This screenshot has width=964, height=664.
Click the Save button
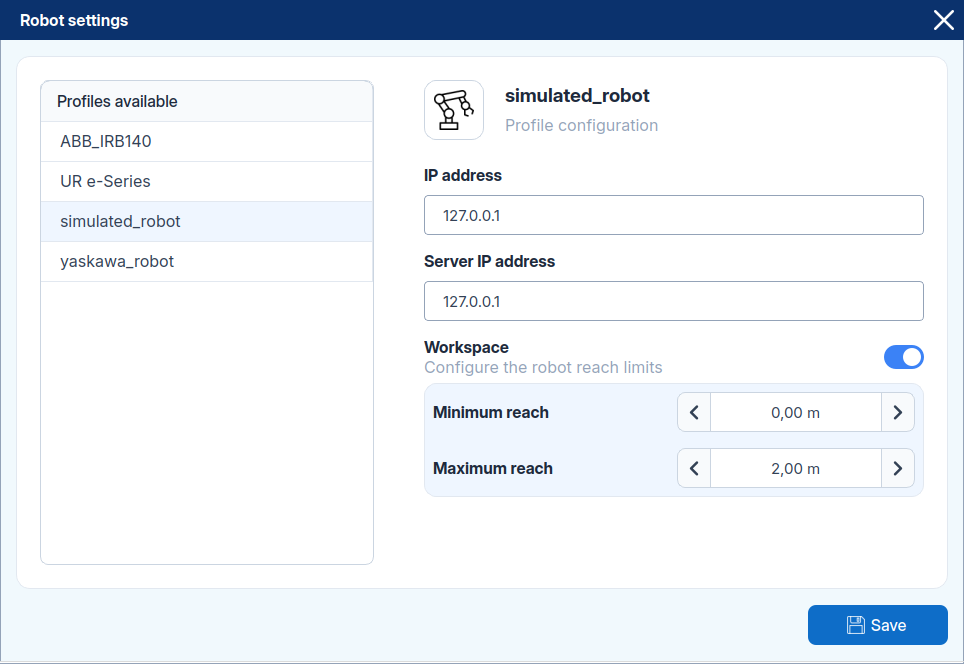coord(877,625)
